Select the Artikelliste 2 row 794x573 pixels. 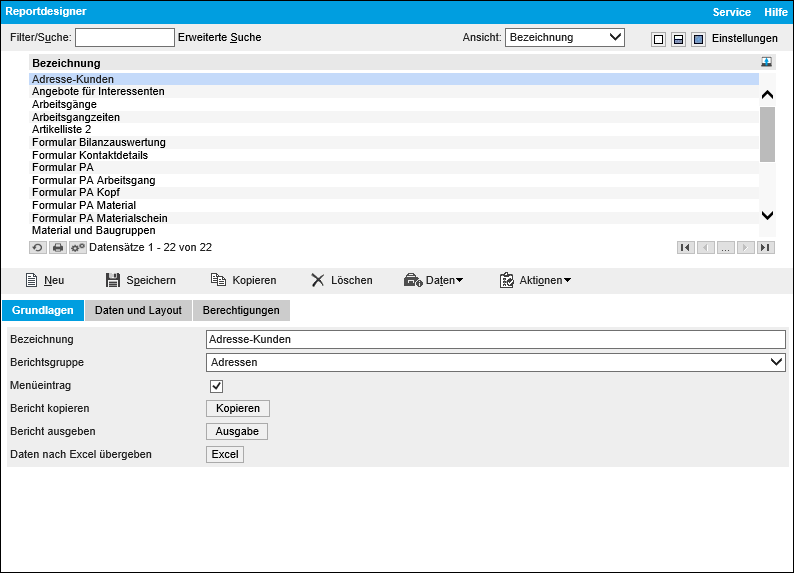(394, 130)
